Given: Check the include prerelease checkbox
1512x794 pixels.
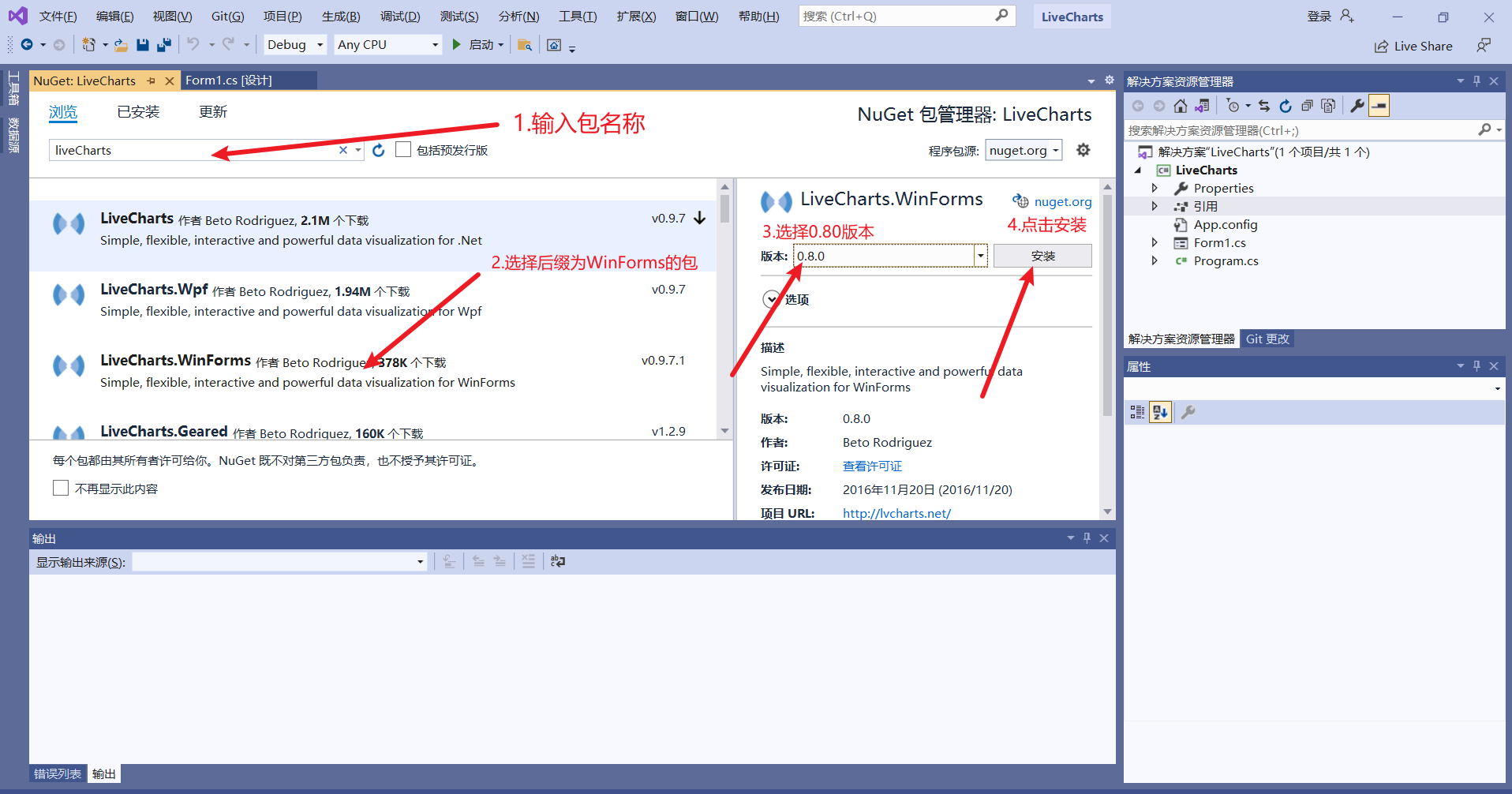Looking at the screenshot, I should point(403,150).
